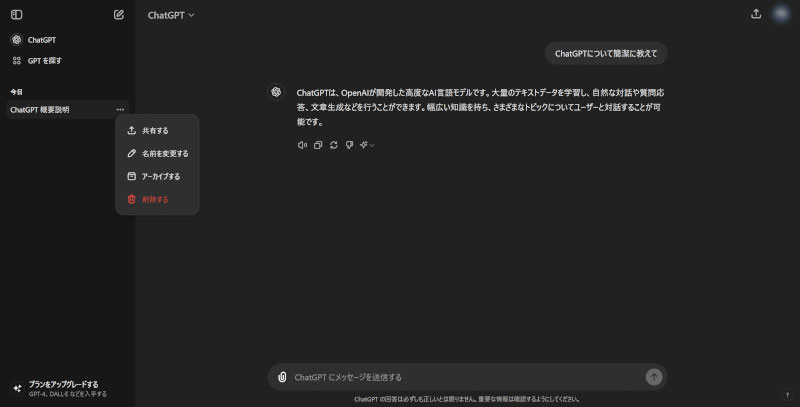
Task: Copy the response with the copy icon
Action: [x=318, y=145]
